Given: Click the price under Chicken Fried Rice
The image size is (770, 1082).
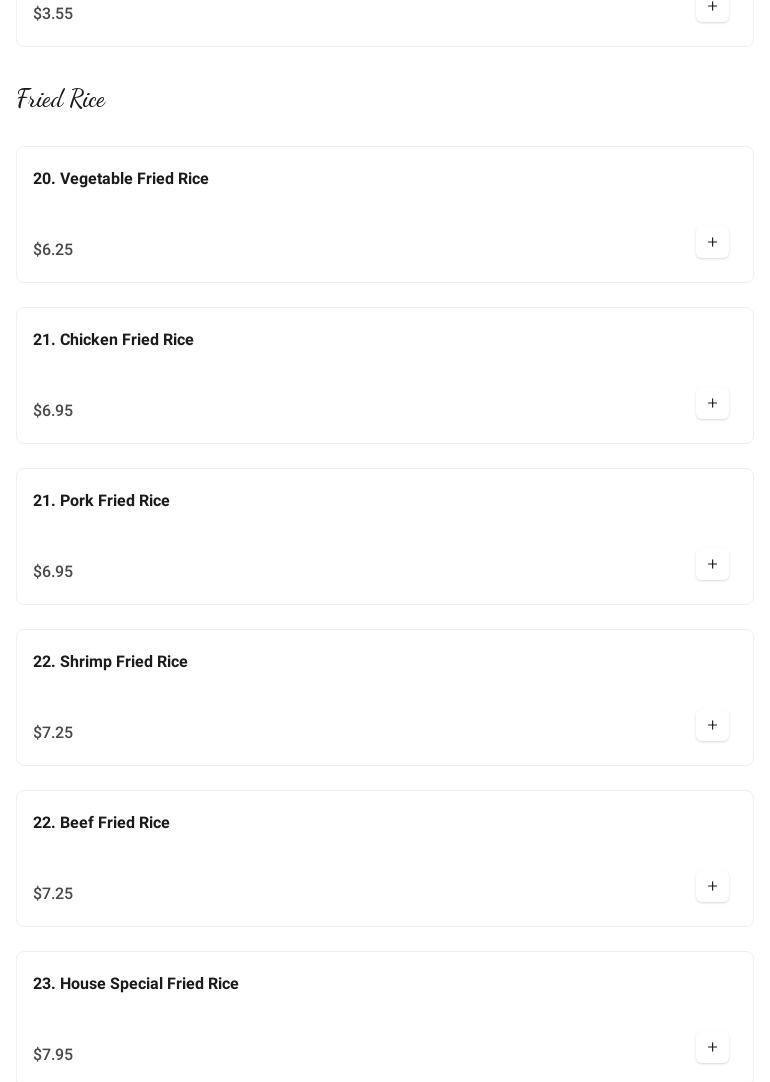Looking at the screenshot, I should click(x=53, y=411).
